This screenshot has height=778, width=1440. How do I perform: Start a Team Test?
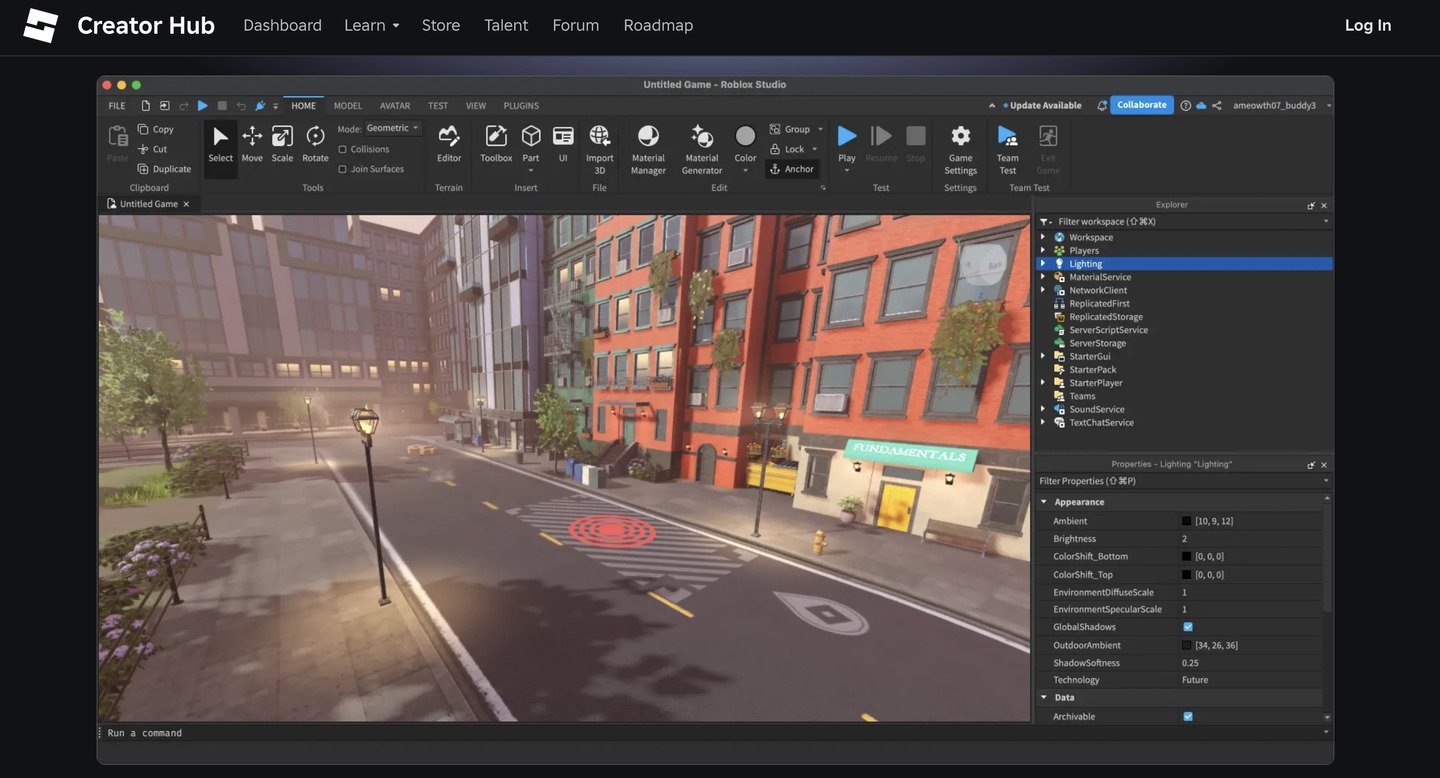1008,149
